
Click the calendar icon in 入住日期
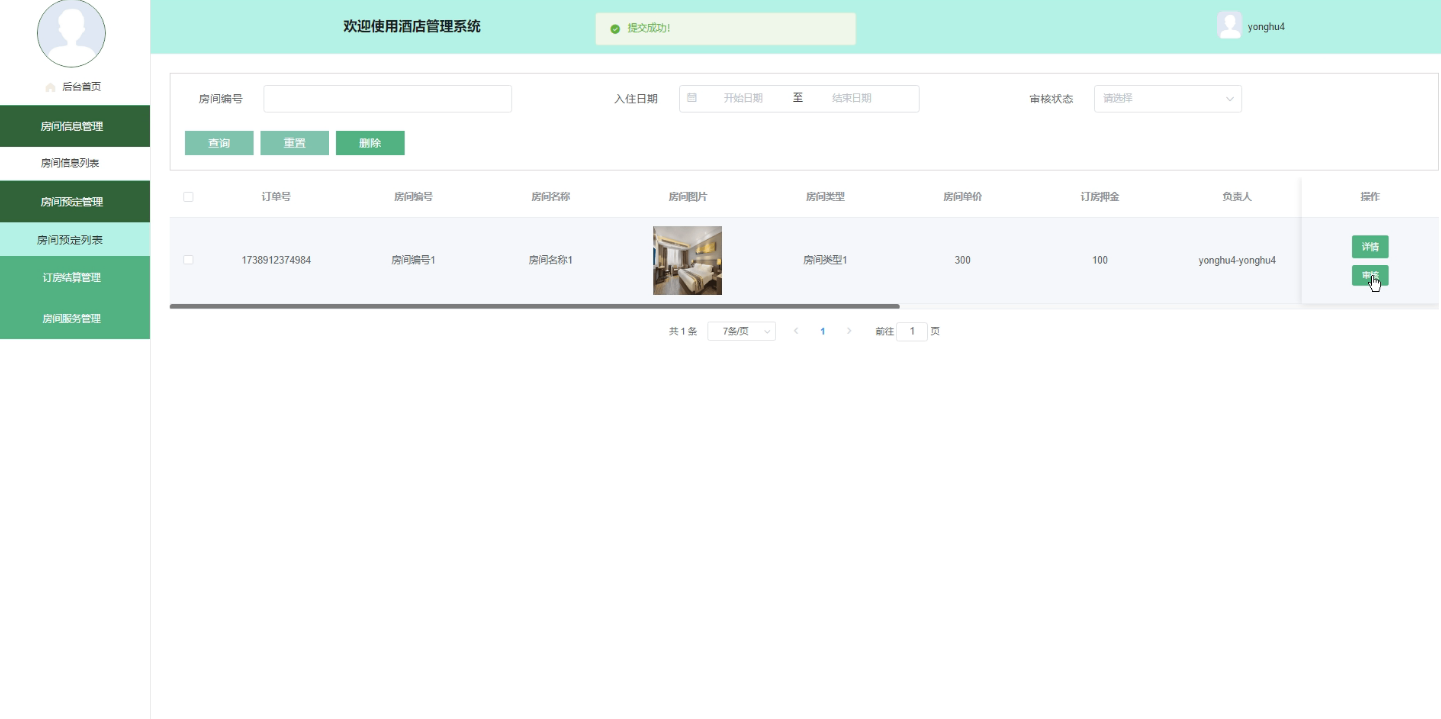click(692, 98)
